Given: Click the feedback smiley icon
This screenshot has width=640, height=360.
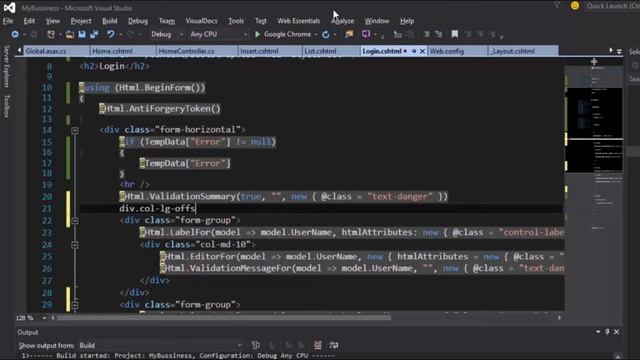Looking at the screenshot, I should [x=575, y=6].
